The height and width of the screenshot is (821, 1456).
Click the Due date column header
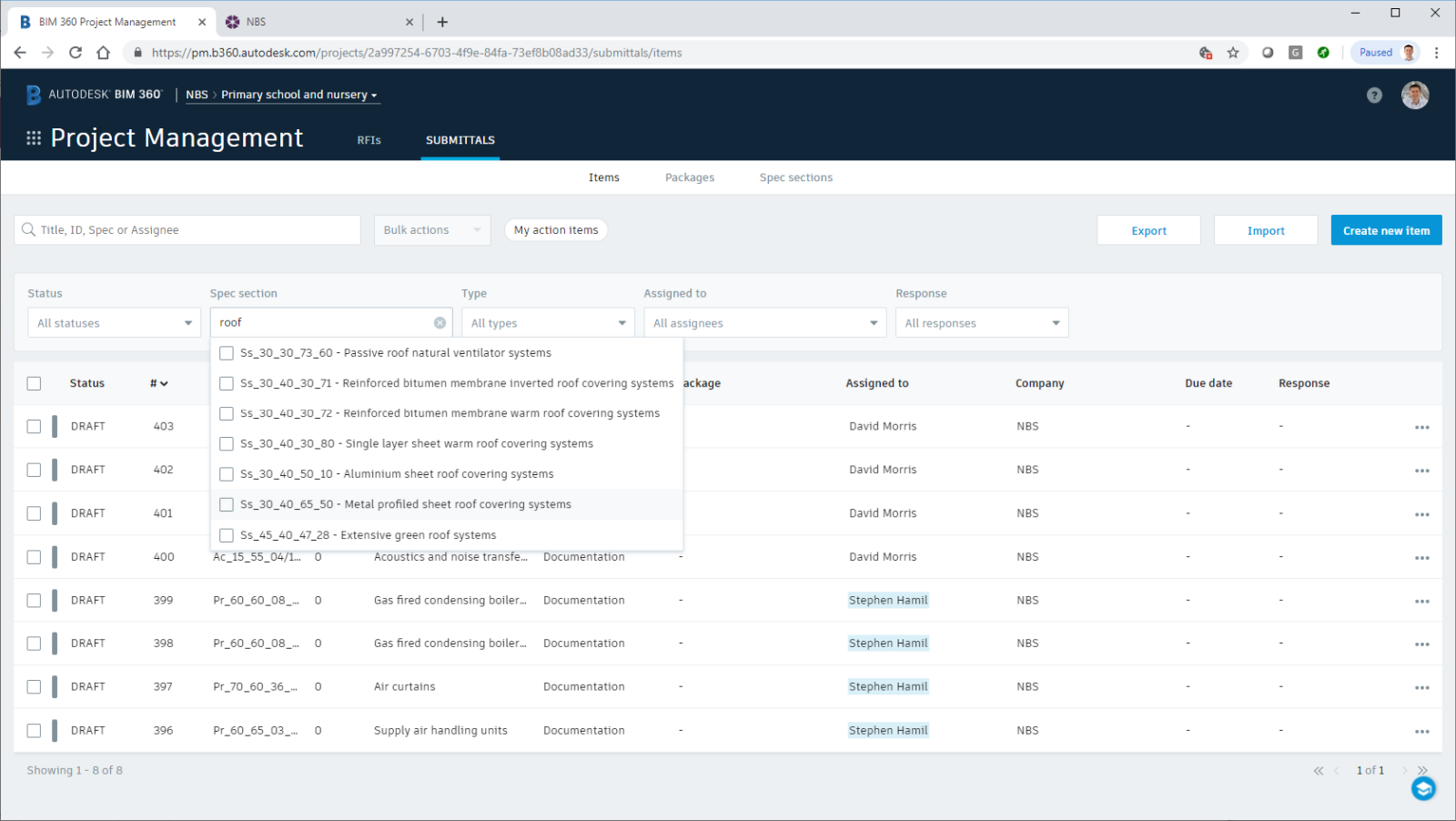pos(1208,383)
